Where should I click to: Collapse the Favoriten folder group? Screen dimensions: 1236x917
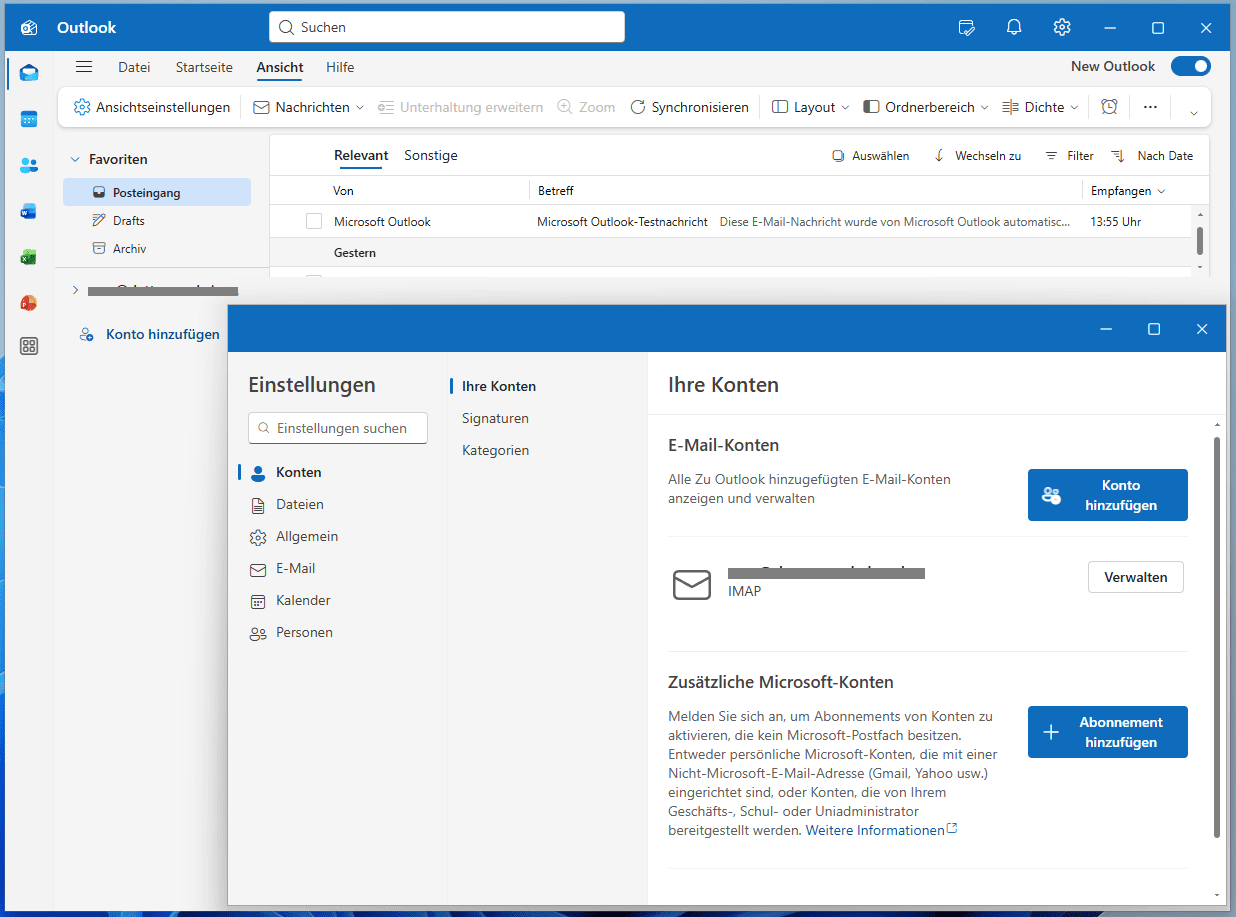pyautogui.click(x=75, y=159)
